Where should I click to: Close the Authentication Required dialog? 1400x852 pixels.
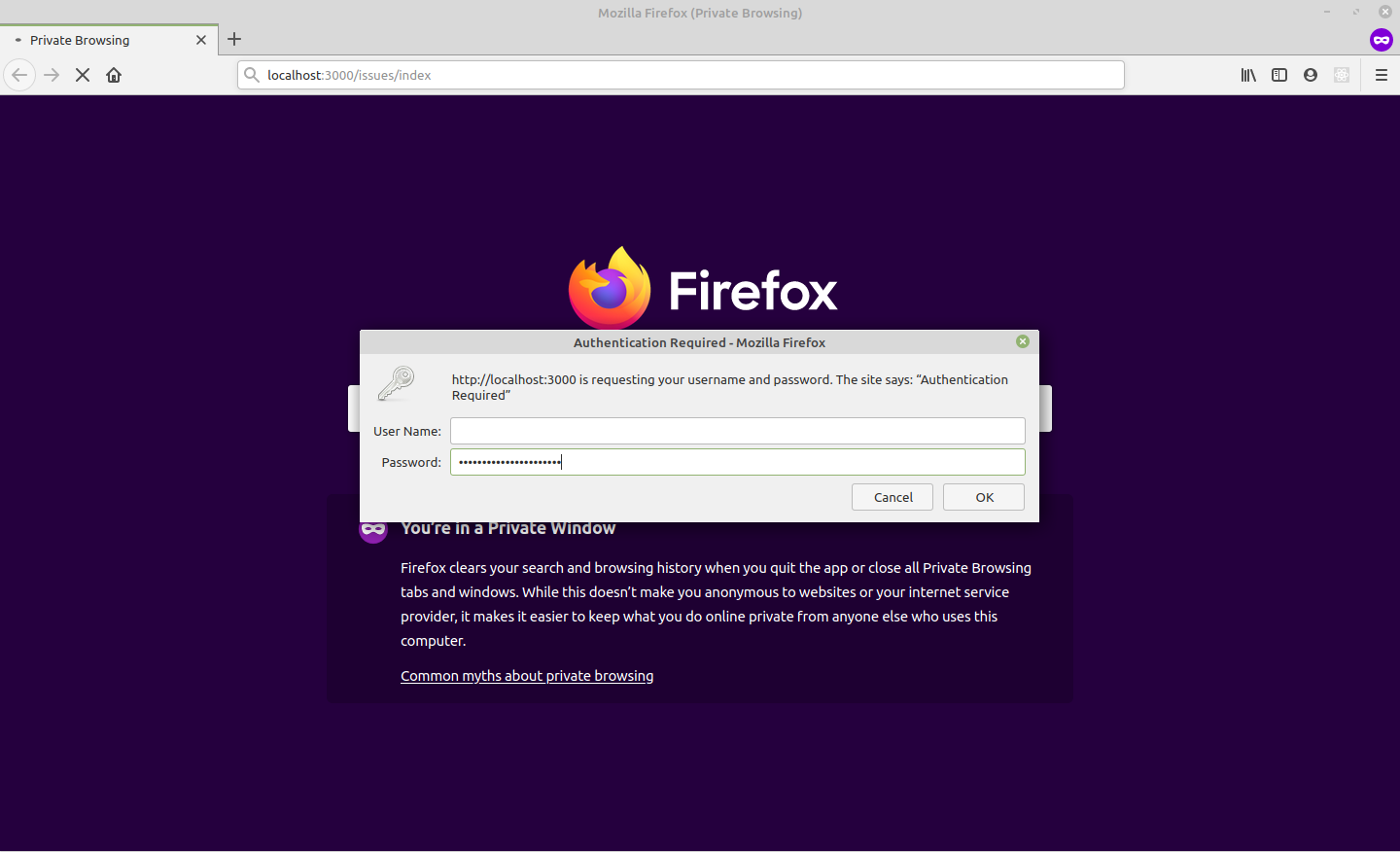tap(1022, 341)
